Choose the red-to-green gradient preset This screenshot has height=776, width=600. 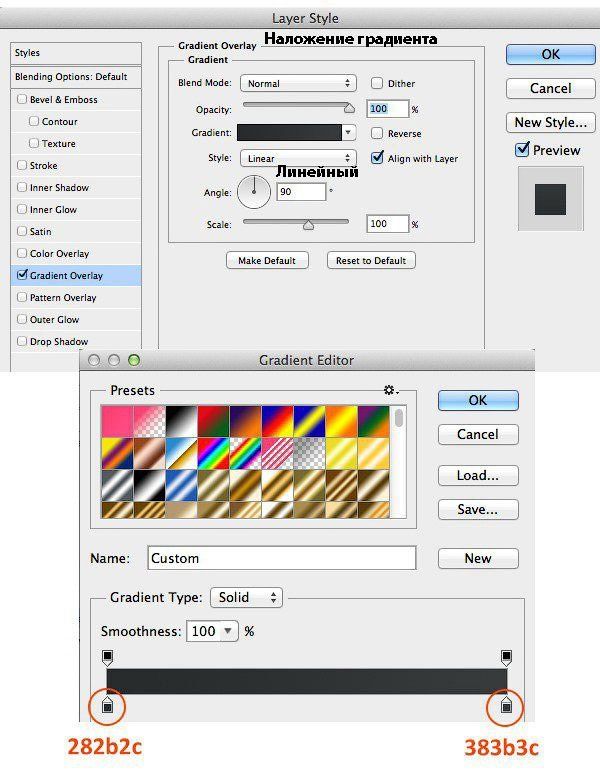pyautogui.click(x=213, y=421)
